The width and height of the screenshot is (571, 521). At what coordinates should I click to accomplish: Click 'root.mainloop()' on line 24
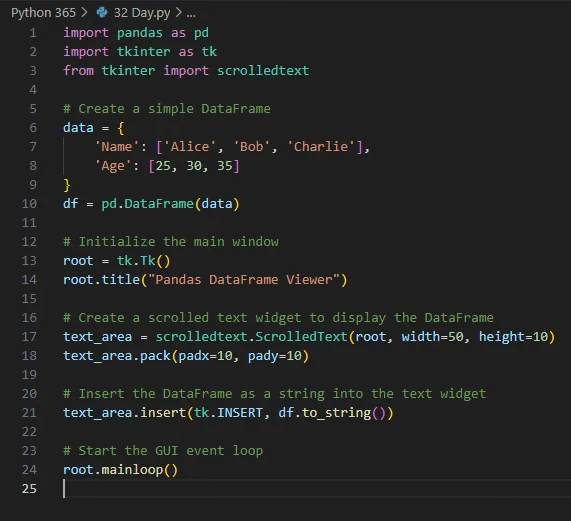pos(121,469)
